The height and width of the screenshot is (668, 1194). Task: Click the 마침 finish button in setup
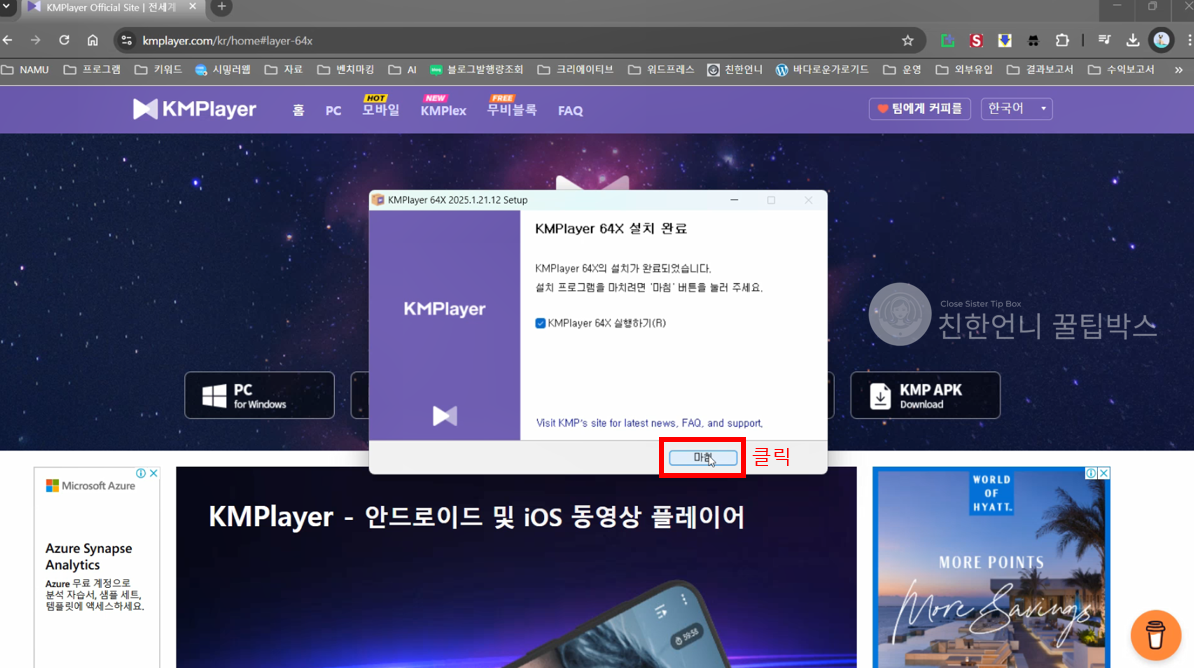click(x=703, y=458)
